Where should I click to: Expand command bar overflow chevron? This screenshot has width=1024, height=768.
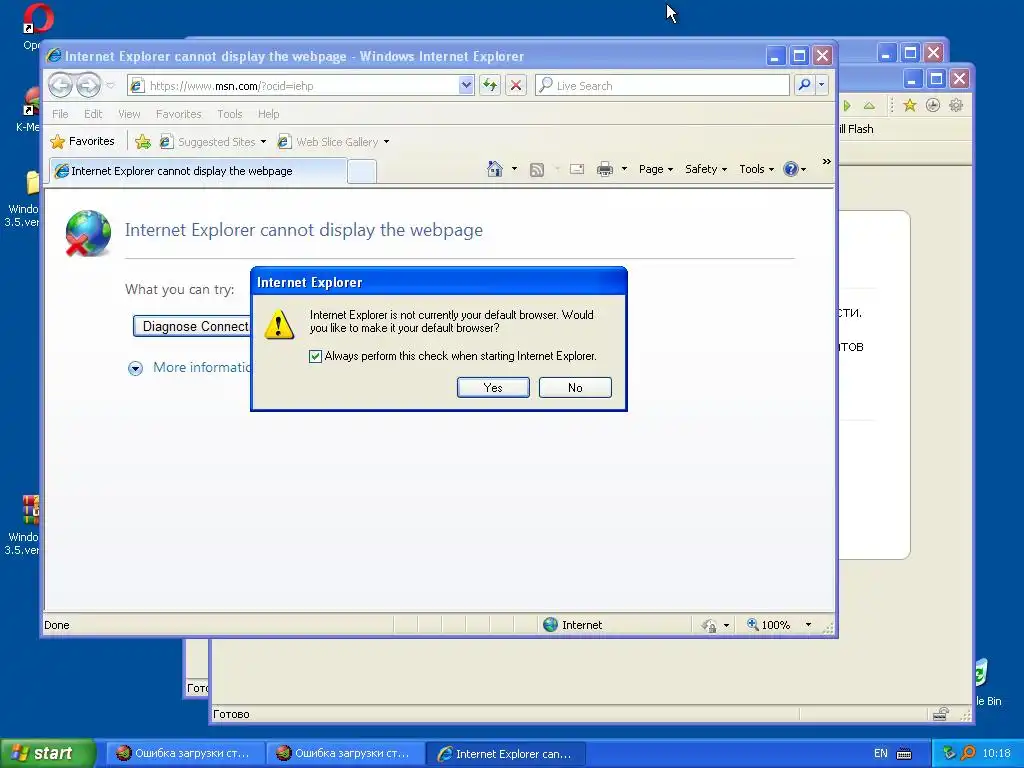coord(826,161)
